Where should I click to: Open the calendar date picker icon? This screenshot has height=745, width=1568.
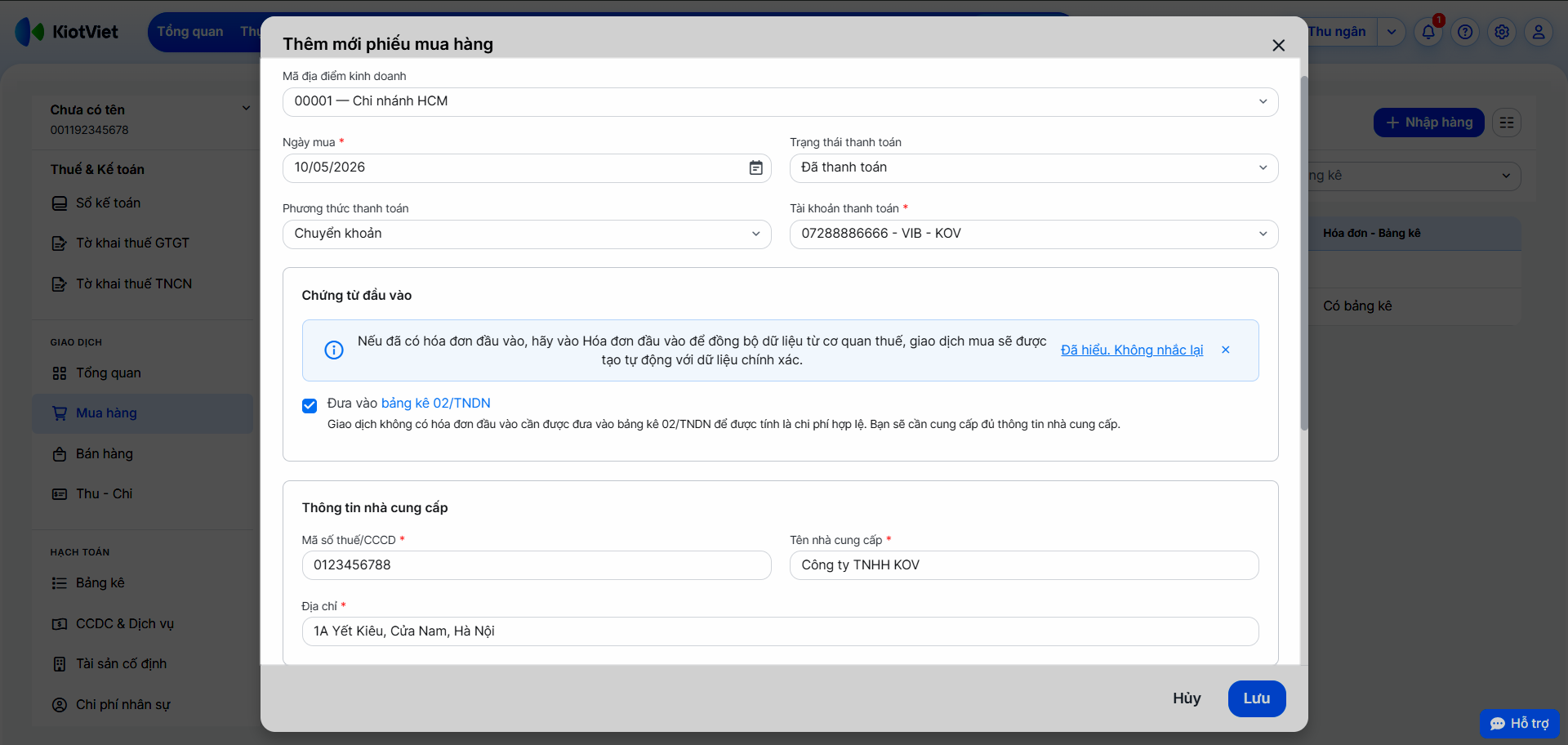755,167
